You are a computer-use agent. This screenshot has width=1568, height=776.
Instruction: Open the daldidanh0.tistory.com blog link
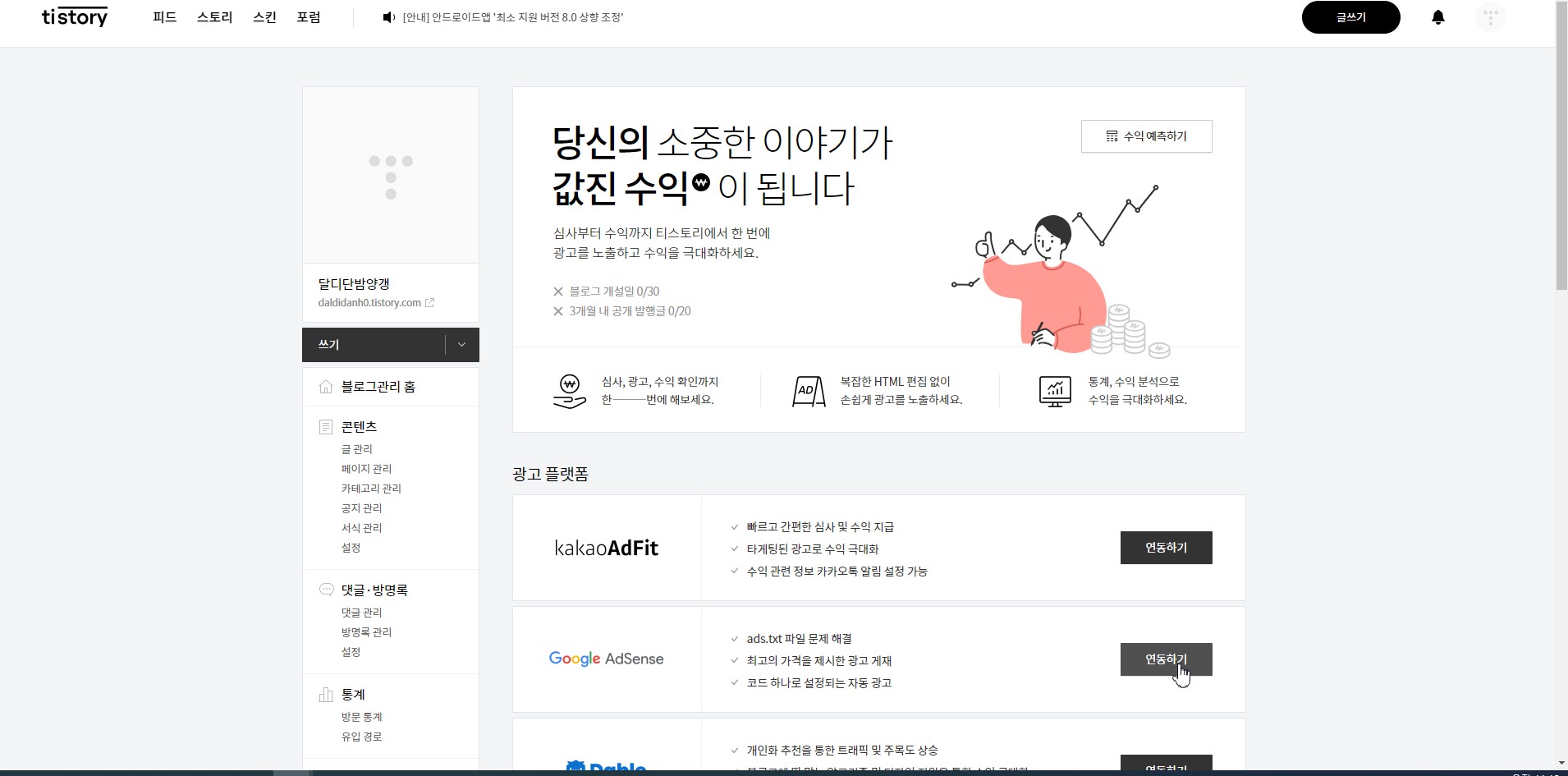tap(369, 303)
